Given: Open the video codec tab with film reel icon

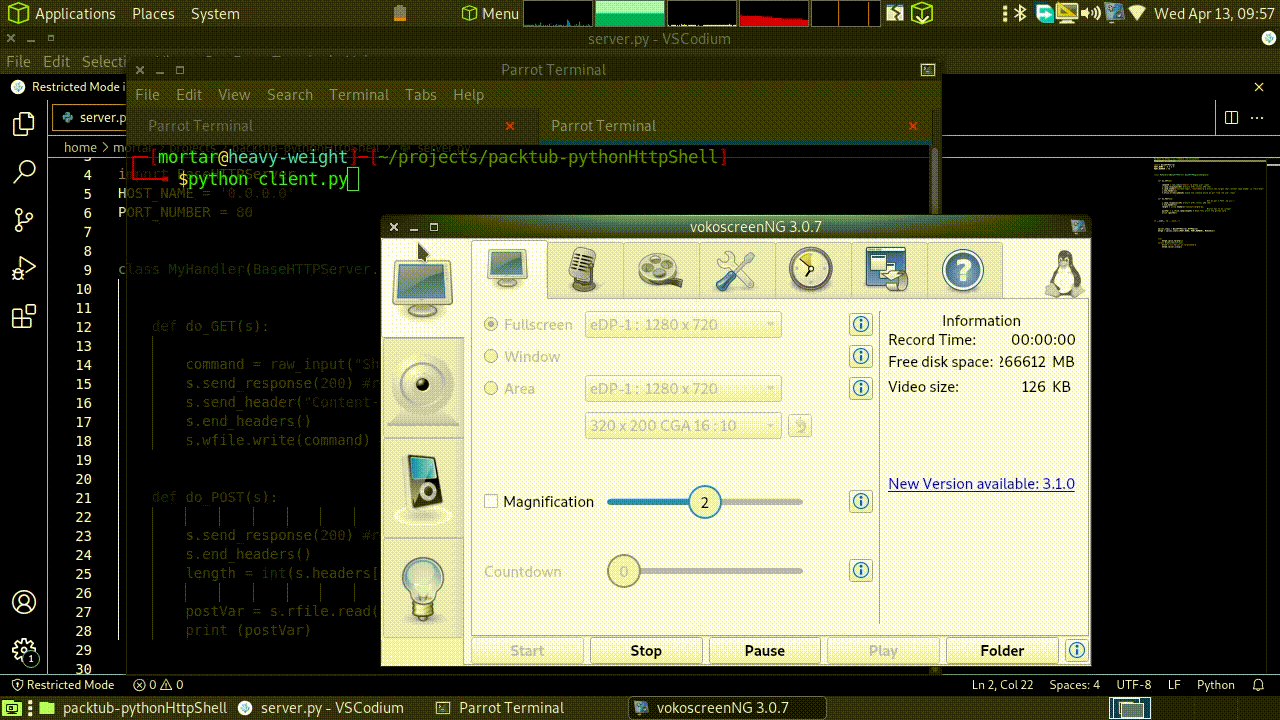Looking at the screenshot, I should 659,269.
